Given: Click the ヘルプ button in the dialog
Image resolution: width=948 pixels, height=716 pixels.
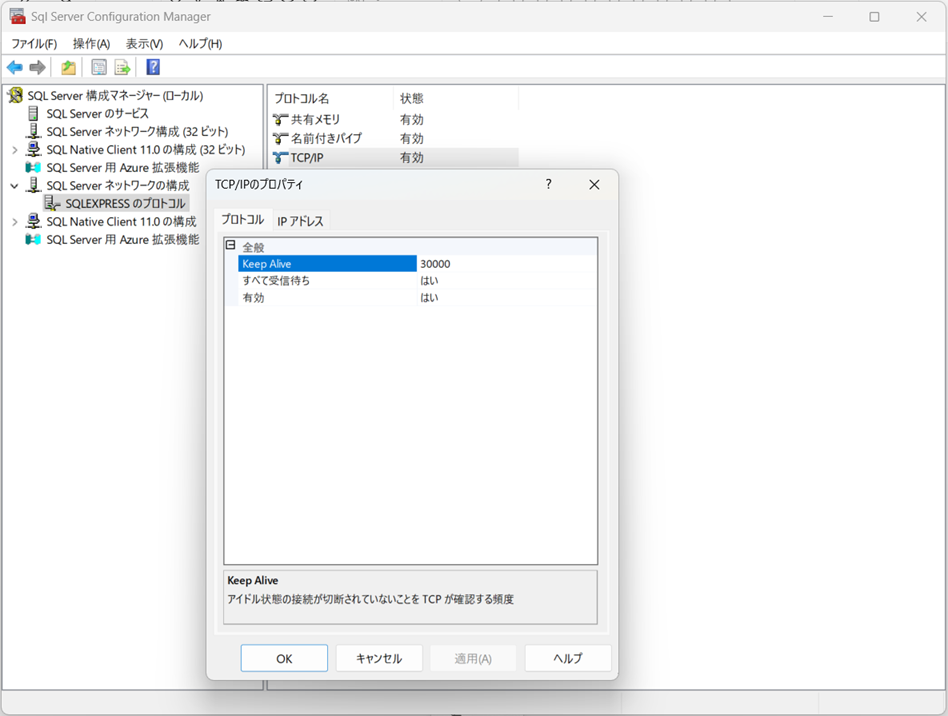Looking at the screenshot, I should click(568, 658).
